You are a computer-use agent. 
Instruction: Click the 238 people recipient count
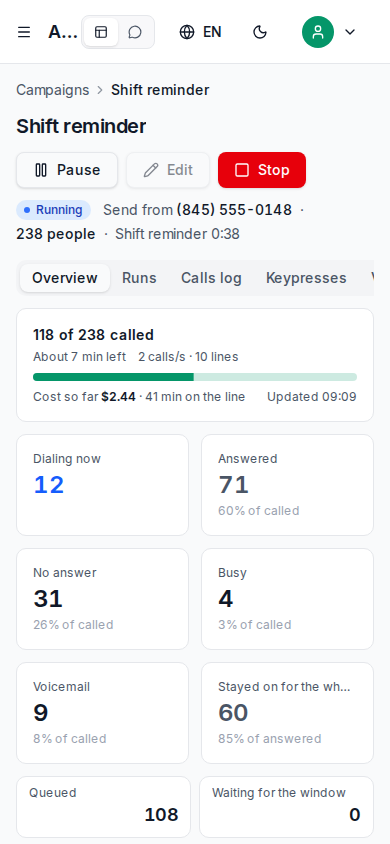55,234
